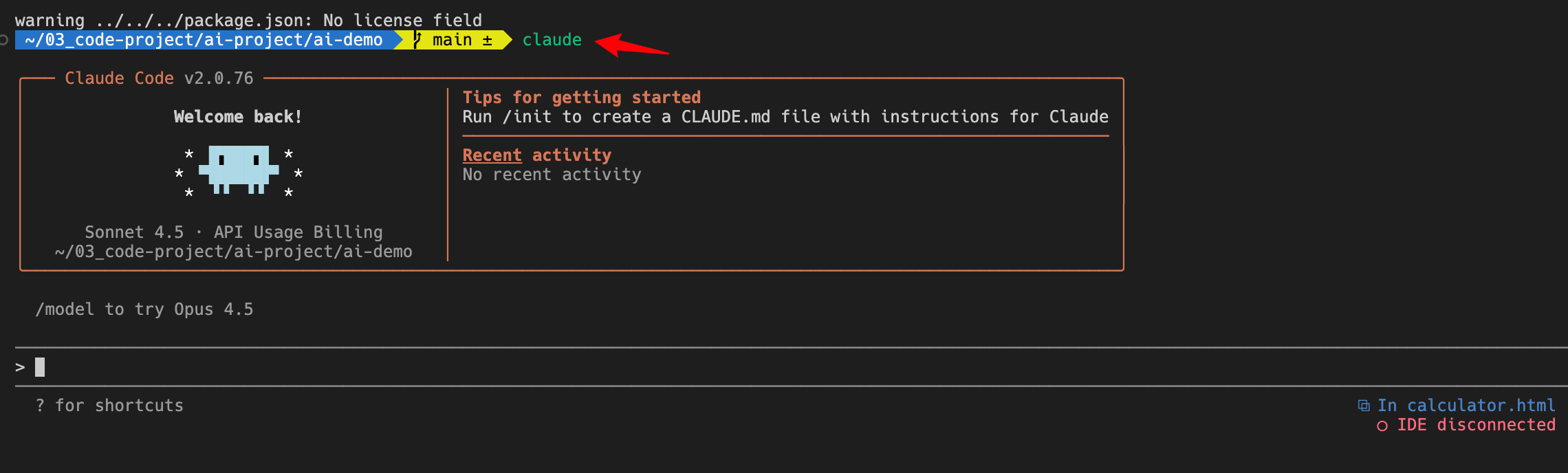Click the git branch icon before main

point(417,40)
